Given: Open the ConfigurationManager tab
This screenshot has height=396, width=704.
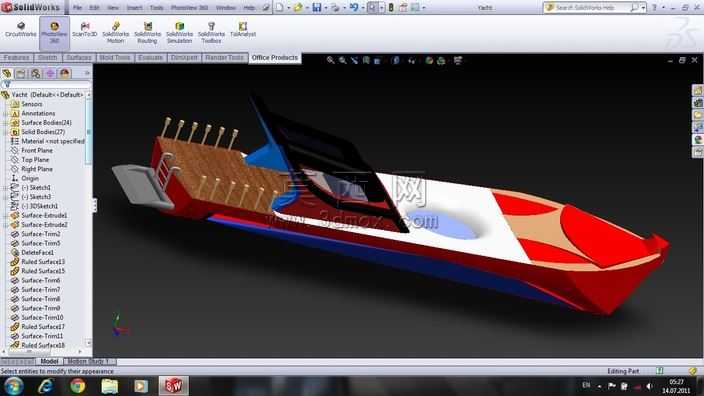Looking at the screenshot, I should (35, 73).
